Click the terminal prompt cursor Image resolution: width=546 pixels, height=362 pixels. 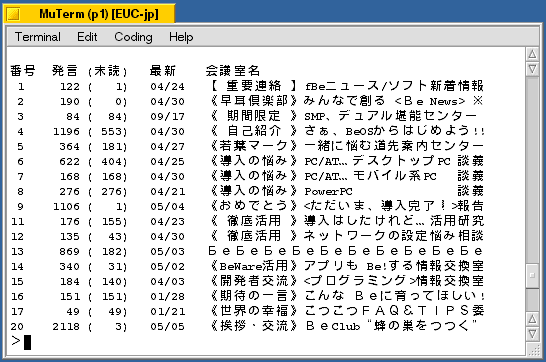(28, 342)
